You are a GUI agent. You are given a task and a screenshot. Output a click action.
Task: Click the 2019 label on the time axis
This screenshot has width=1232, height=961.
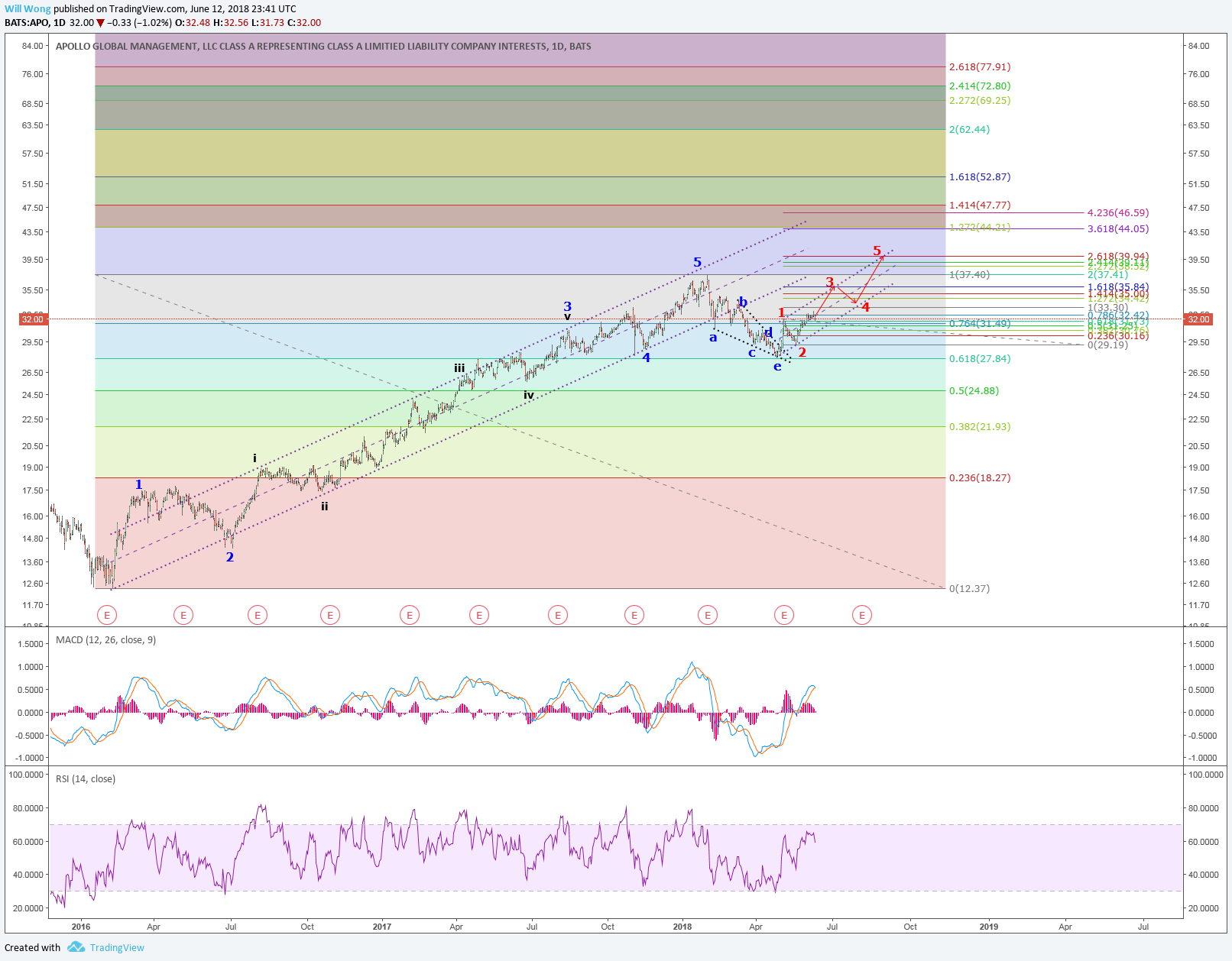click(x=989, y=927)
